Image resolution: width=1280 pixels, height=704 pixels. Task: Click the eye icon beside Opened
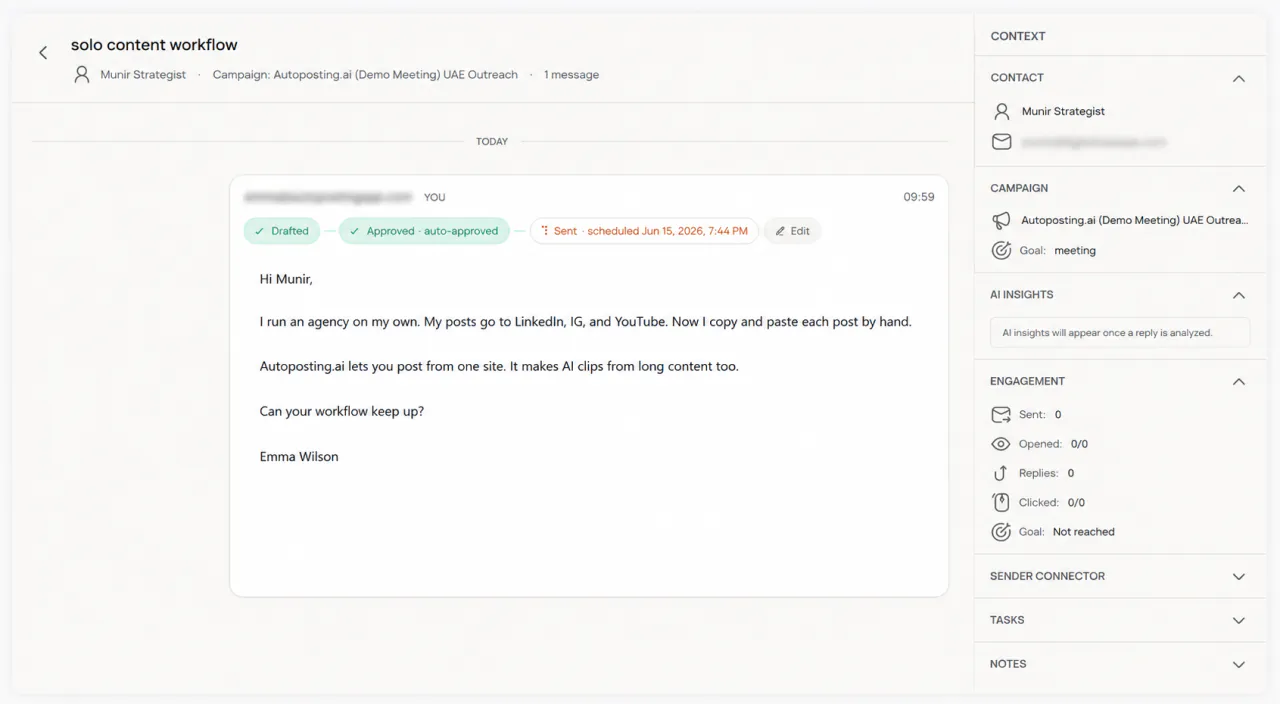pos(1001,444)
